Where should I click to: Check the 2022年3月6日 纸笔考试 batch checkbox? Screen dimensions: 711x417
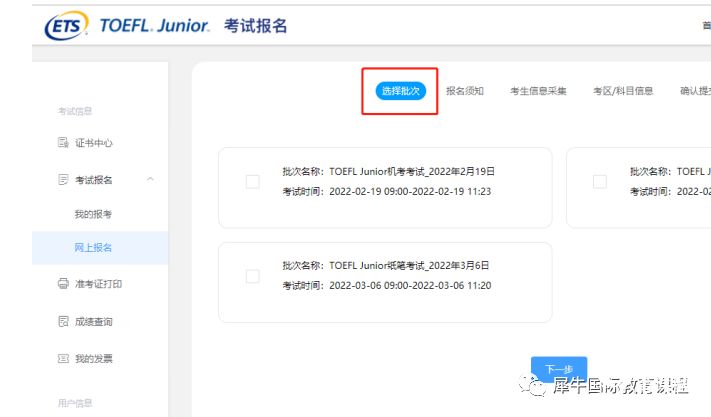pos(253,276)
